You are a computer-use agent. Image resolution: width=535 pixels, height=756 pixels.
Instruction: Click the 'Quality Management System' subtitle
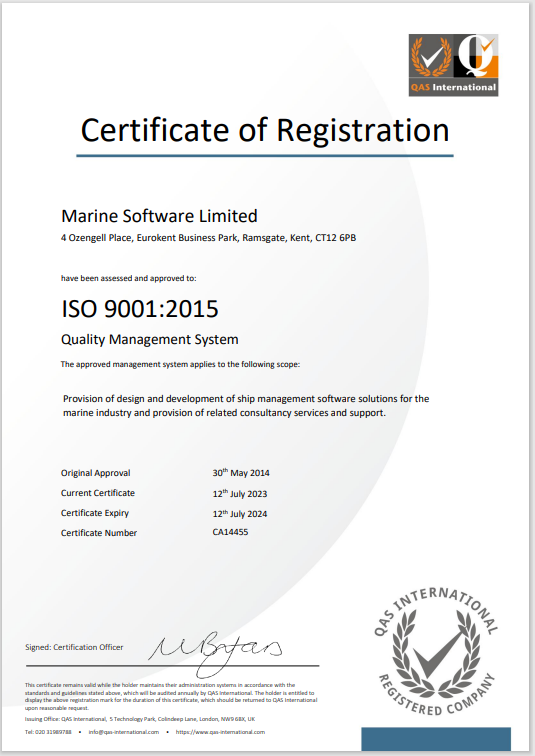(x=149, y=339)
